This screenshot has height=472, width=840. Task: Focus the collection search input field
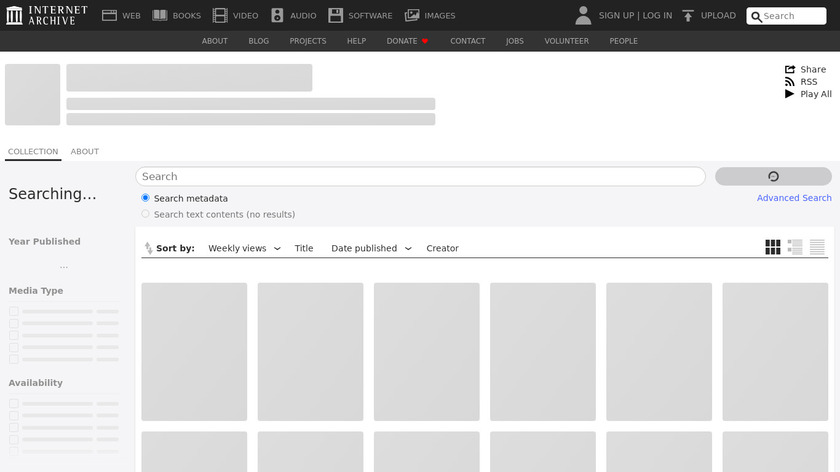pyautogui.click(x=420, y=176)
